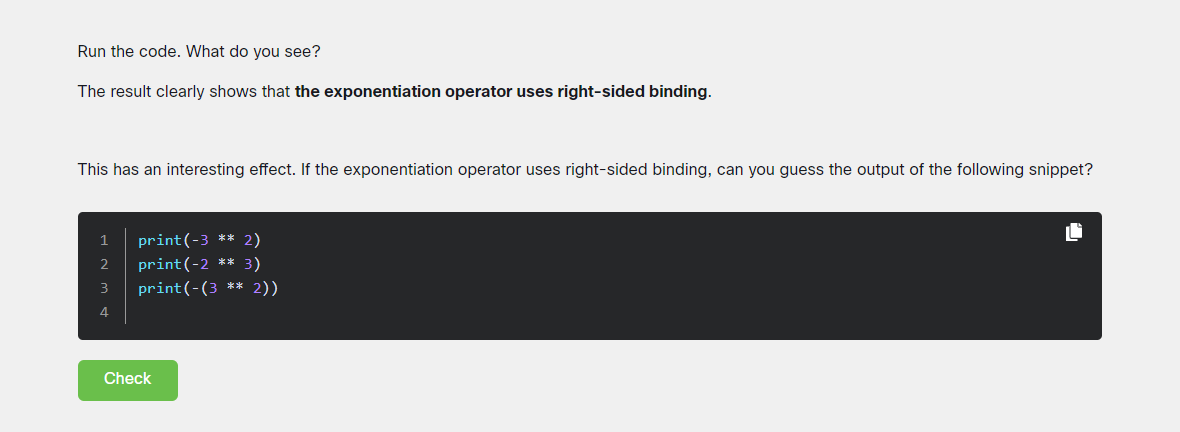The height and width of the screenshot is (432, 1180).
Task: Copy the code snippet to clipboard
Action: point(1074,232)
